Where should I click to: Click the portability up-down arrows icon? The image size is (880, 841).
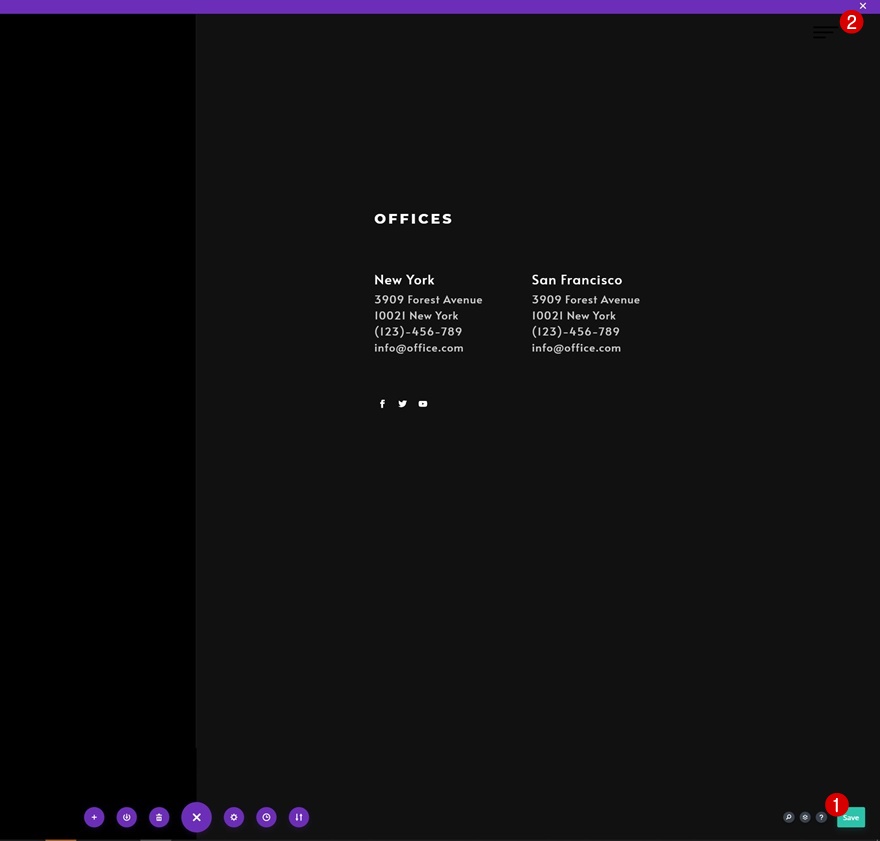pyautogui.click(x=299, y=817)
